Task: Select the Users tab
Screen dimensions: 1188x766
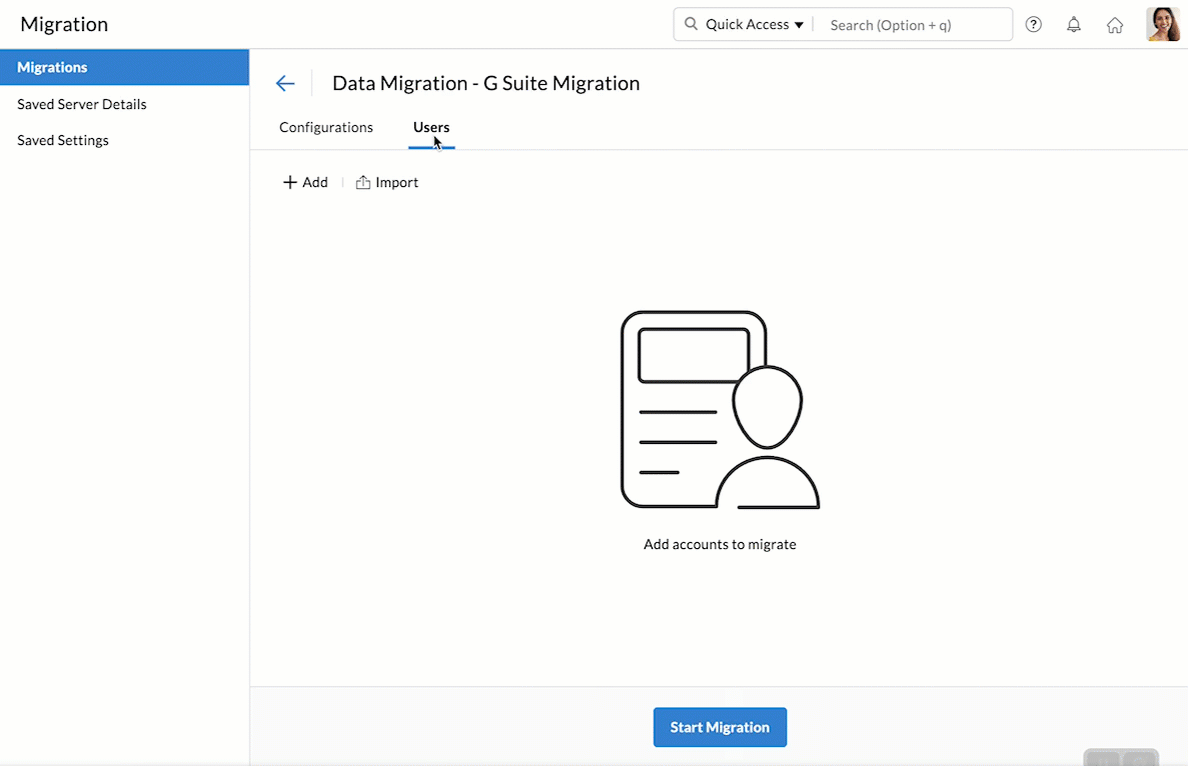Action: [x=431, y=127]
